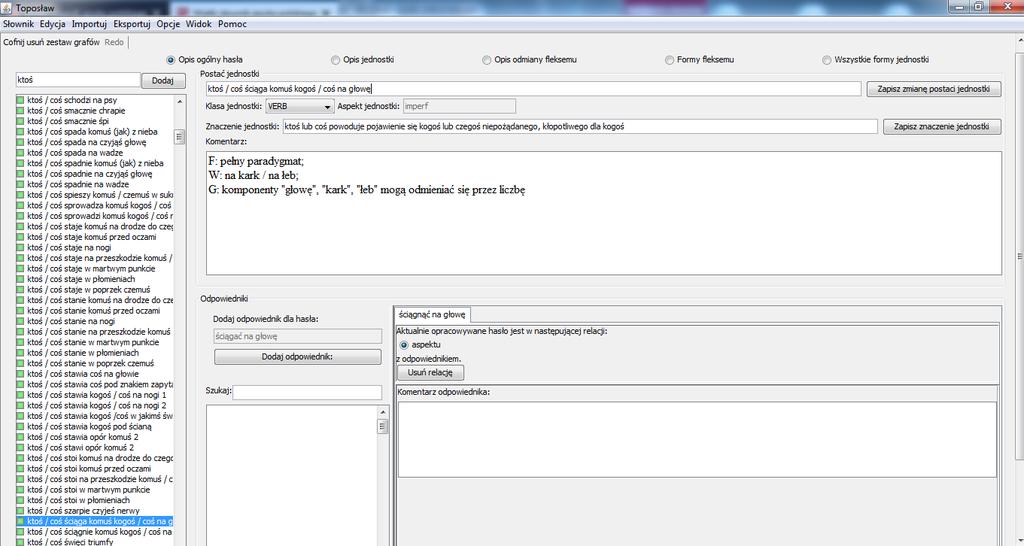1024x546 pixels.
Task: Select 'ktoś / coś stawia coś na głowie' entry
Action: (83, 374)
